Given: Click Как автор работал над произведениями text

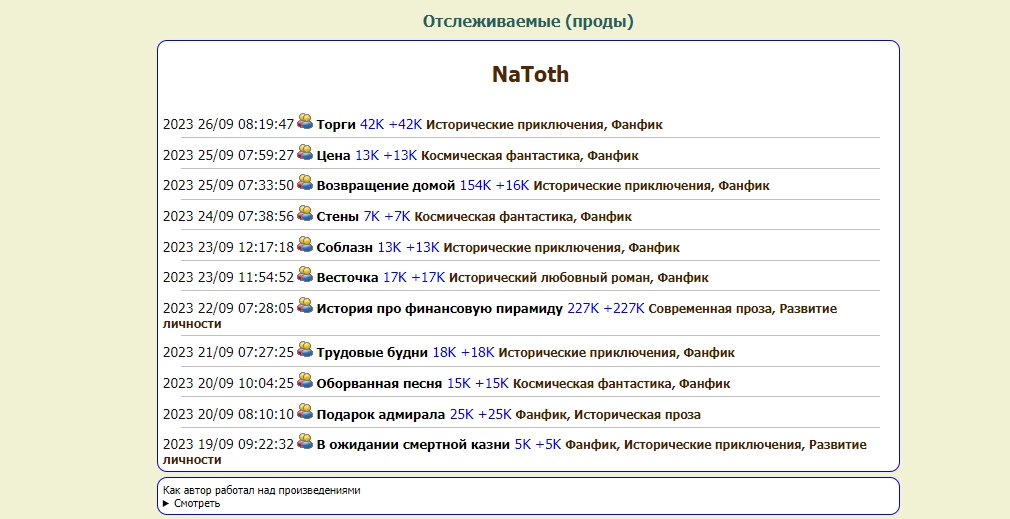Looking at the screenshot, I should click(x=262, y=491).
